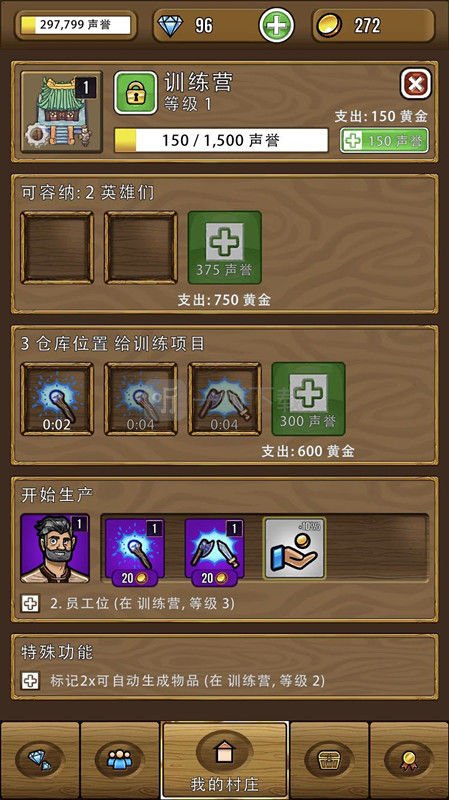Image resolution: width=449 pixels, height=800 pixels.
Task: Produce the axe and sword training item
Action: click(214, 552)
